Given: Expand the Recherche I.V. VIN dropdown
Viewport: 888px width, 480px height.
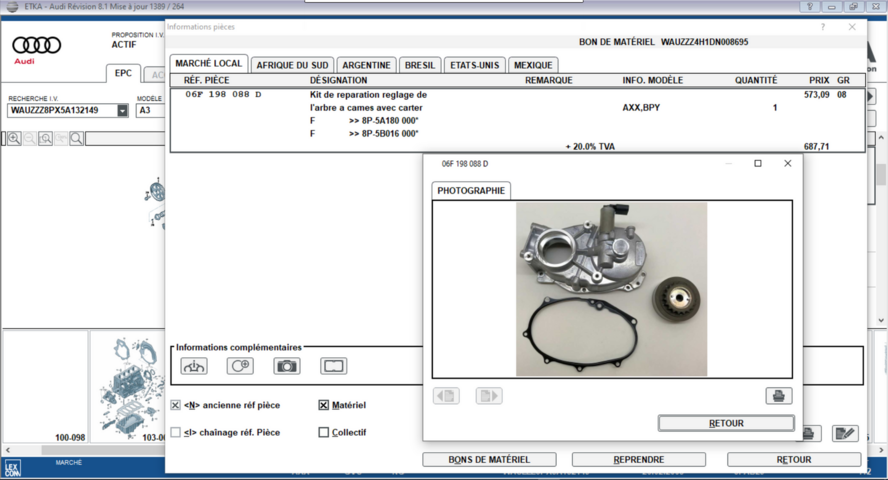Looking at the screenshot, I should [122, 110].
